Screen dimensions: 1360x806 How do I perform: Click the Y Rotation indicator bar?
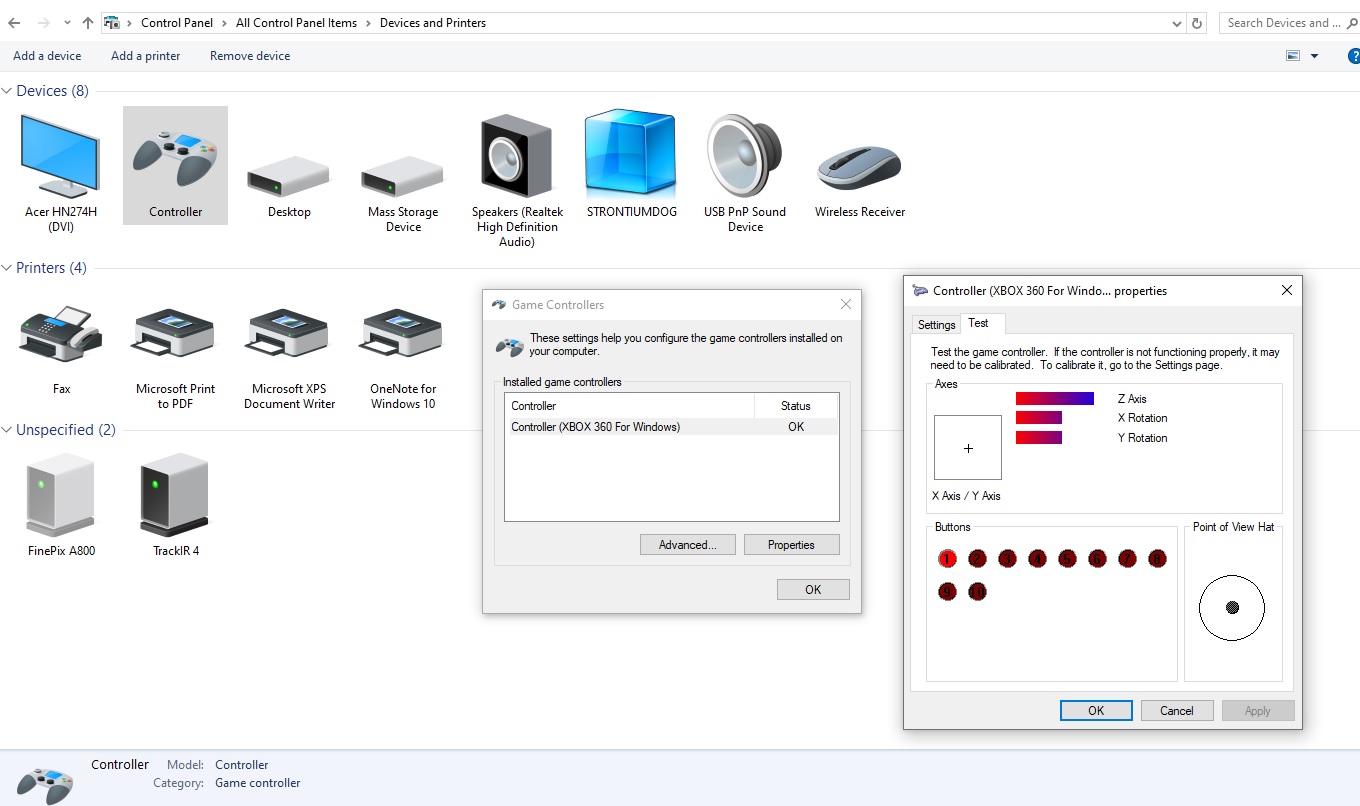[1039, 438]
